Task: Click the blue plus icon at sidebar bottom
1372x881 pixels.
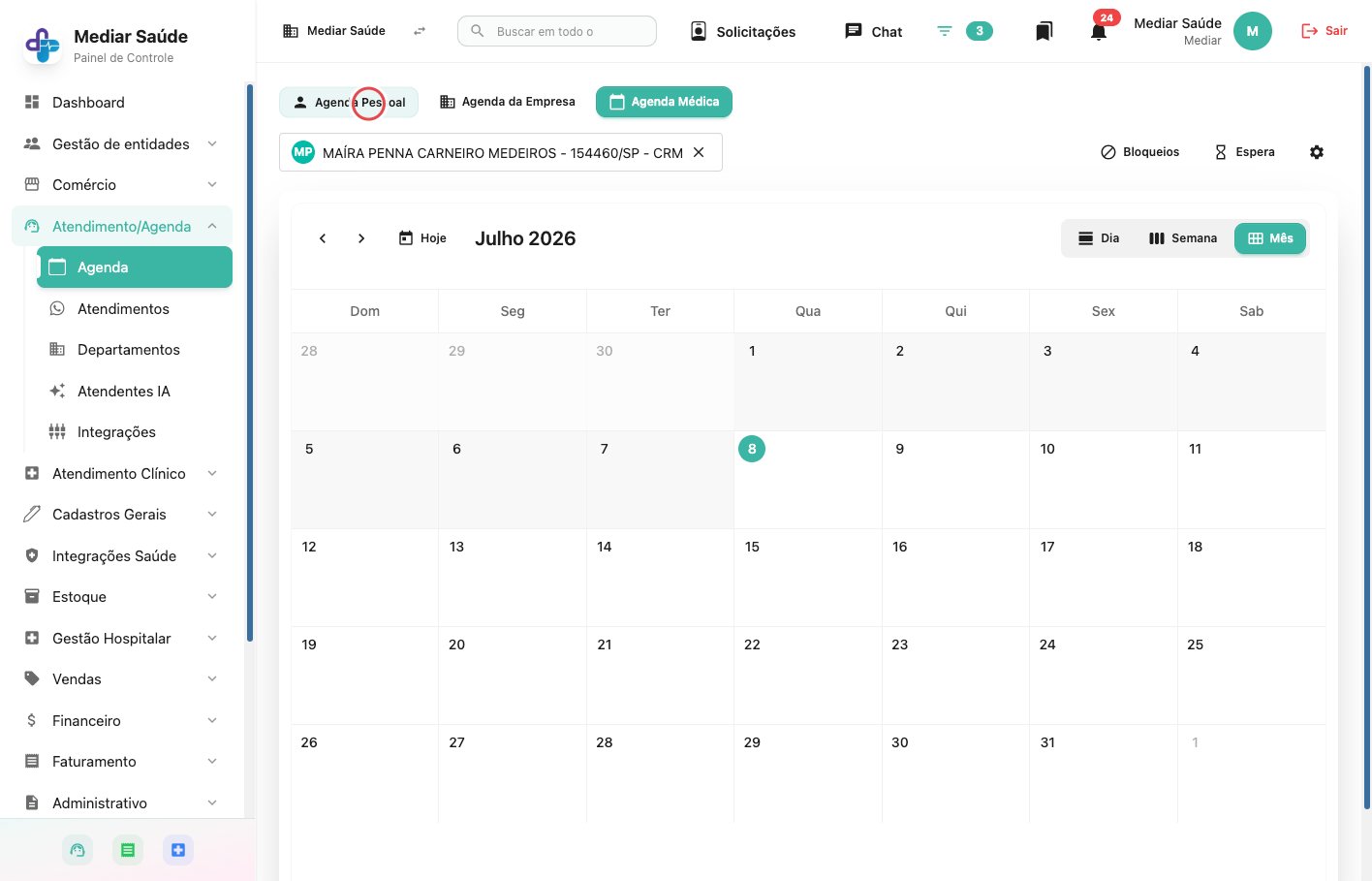Action: coord(178,850)
